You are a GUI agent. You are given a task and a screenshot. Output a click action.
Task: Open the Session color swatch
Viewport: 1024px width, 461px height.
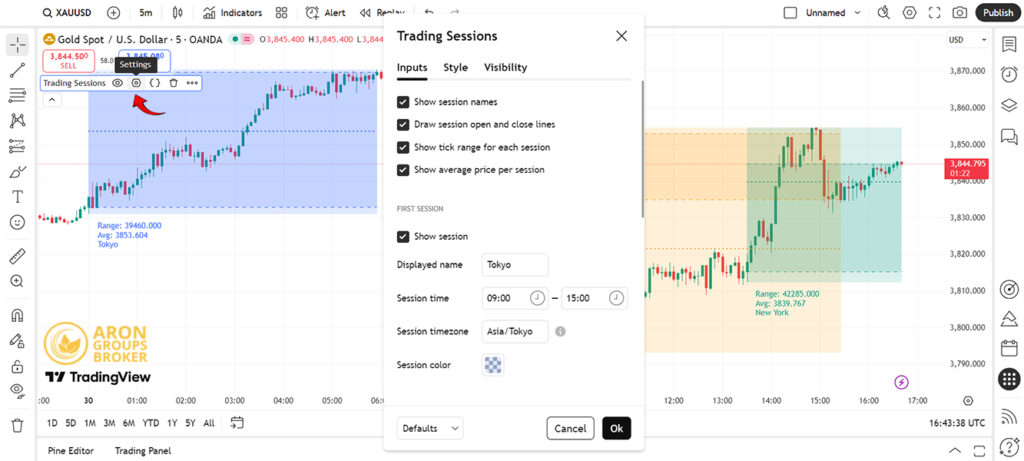493,365
